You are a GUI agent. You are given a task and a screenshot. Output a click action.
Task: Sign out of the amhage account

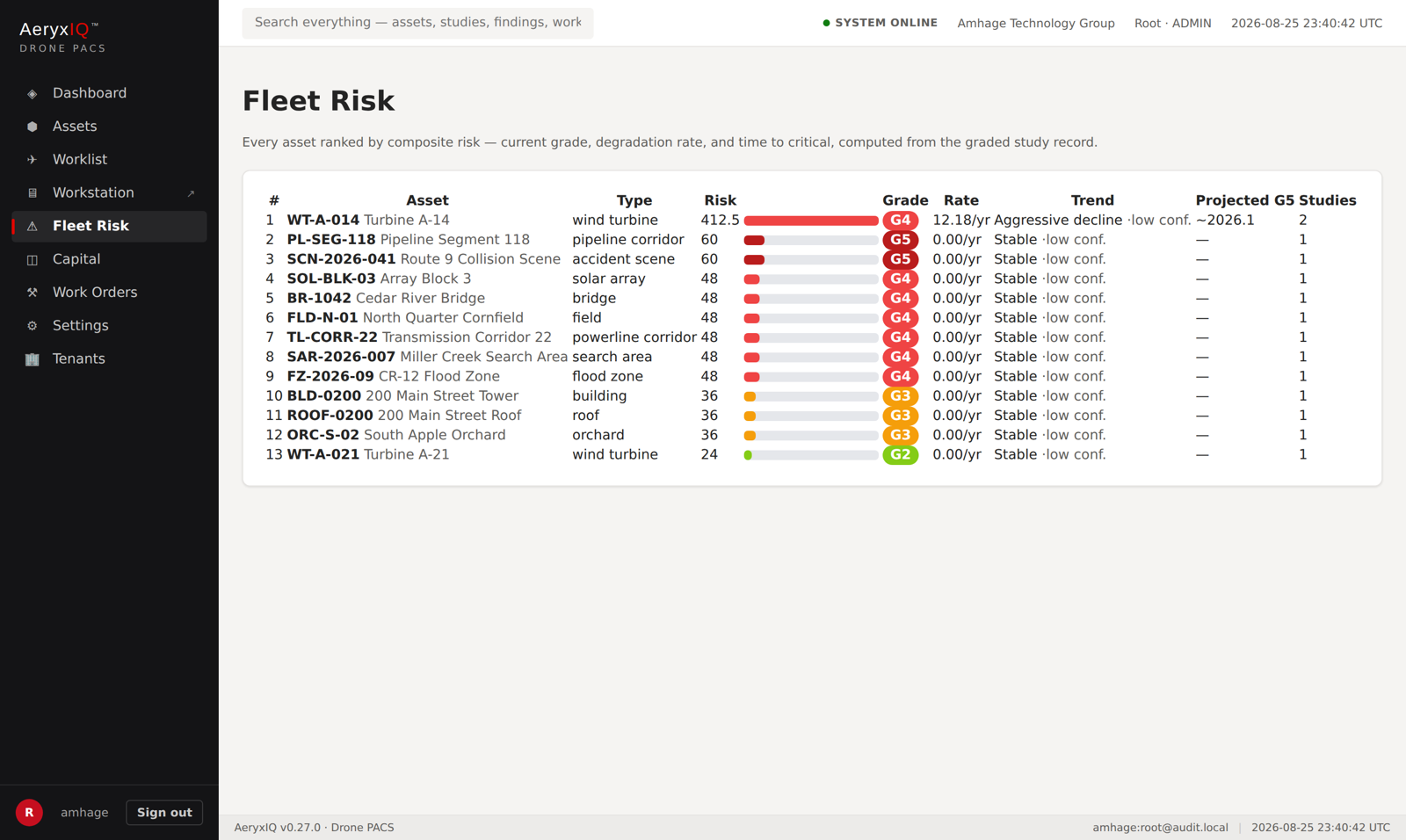point(164,813)
